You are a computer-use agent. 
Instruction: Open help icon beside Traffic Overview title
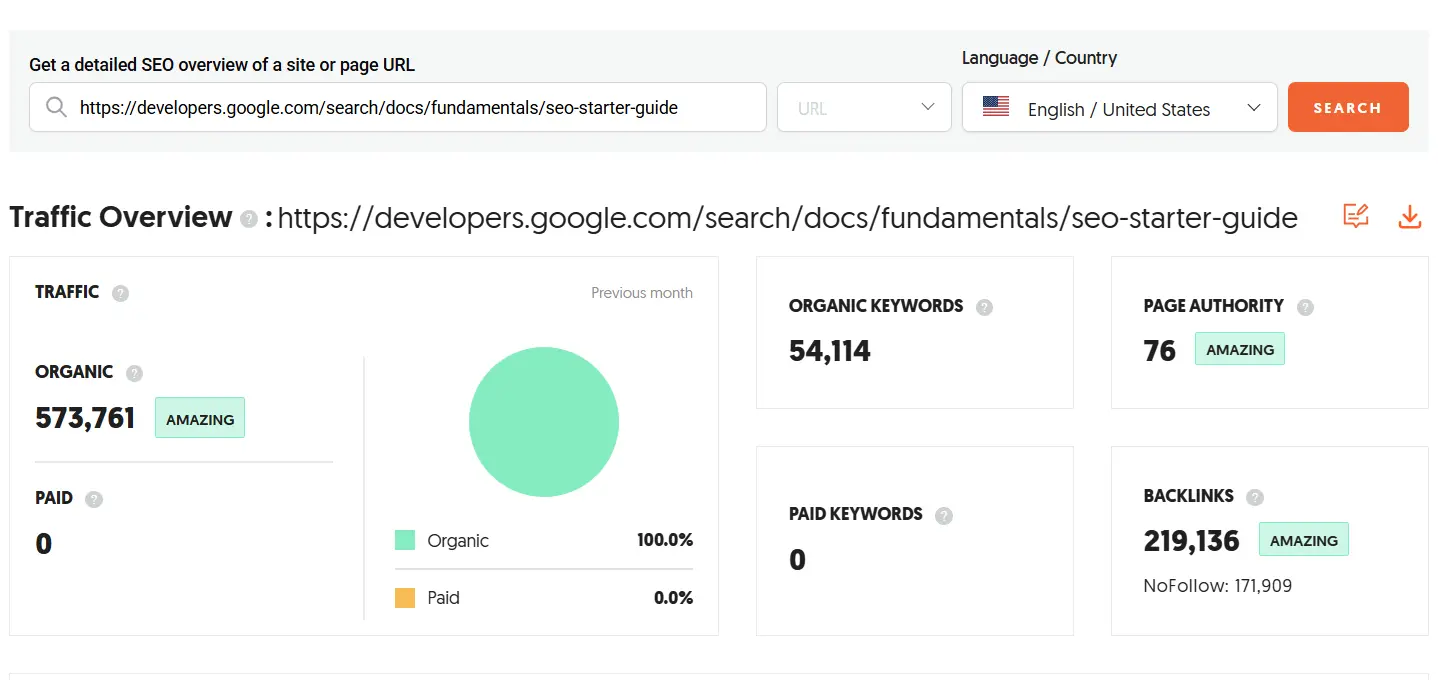point(249,219)
